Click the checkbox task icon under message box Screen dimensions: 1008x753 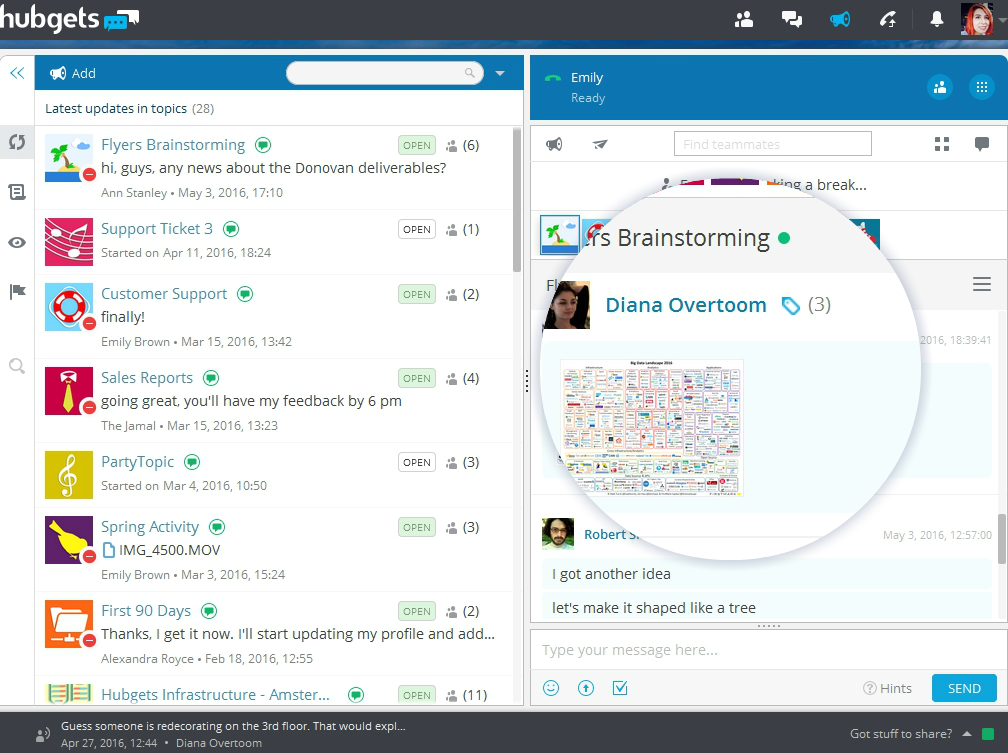[620, 688]
